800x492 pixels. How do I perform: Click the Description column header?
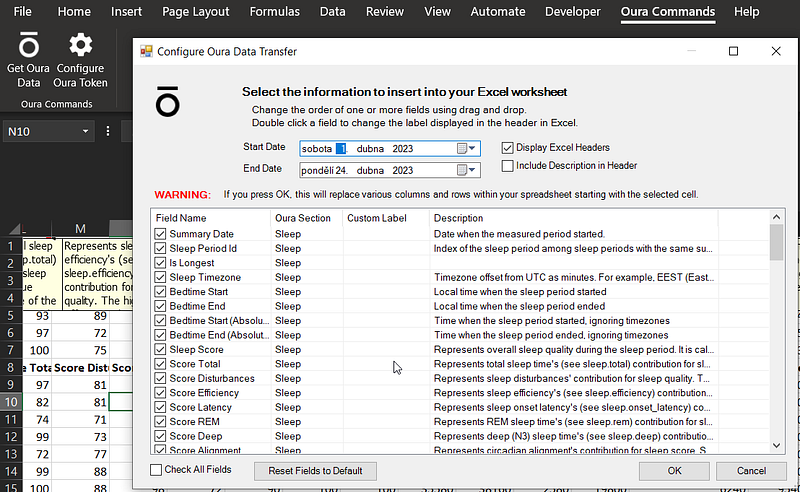click(573, 218)
